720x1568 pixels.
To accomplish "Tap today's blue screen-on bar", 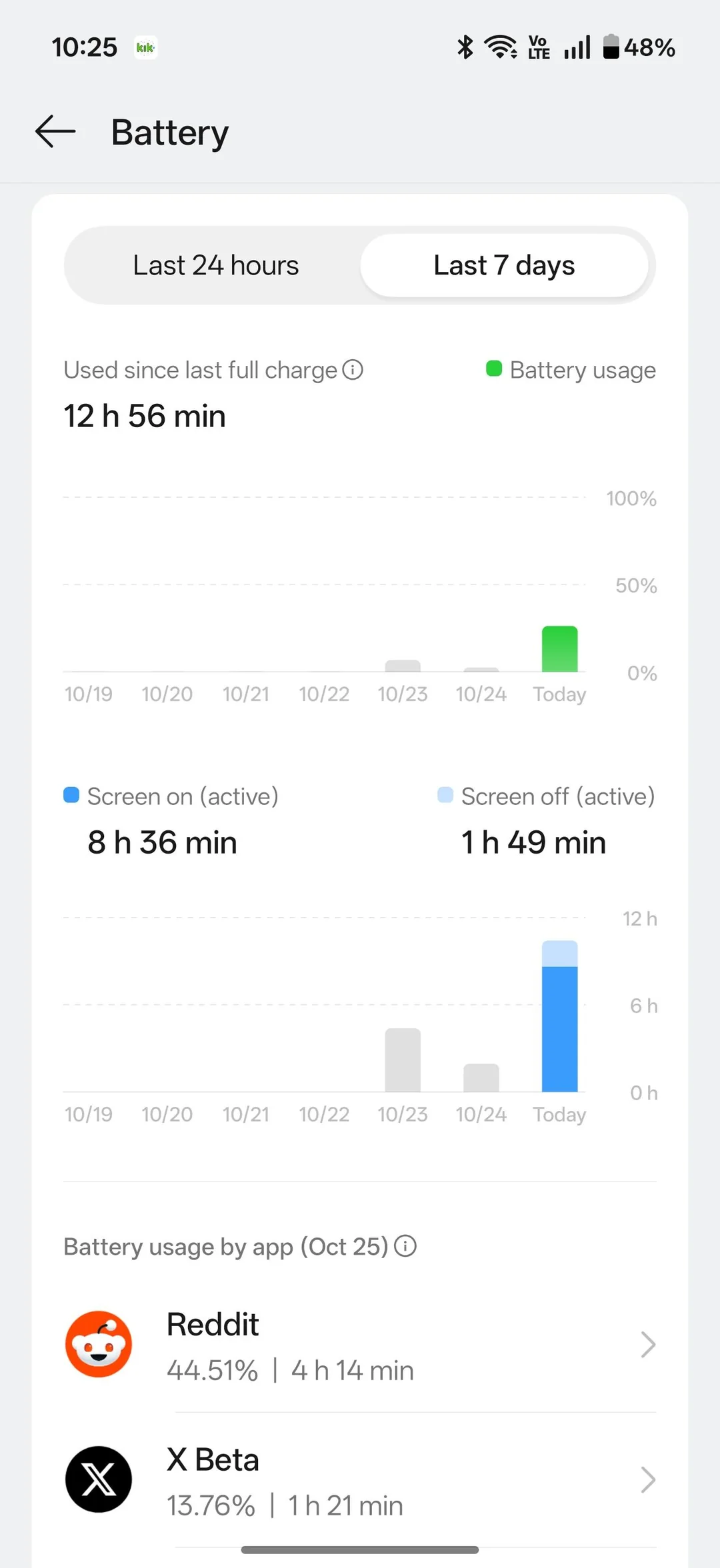I will click(x=559, y=1028).
